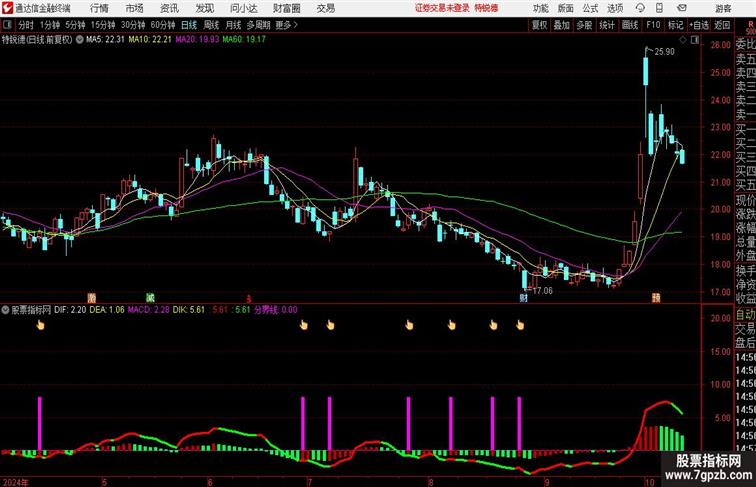Click the MACD: 2.28 indicator value

148,310
